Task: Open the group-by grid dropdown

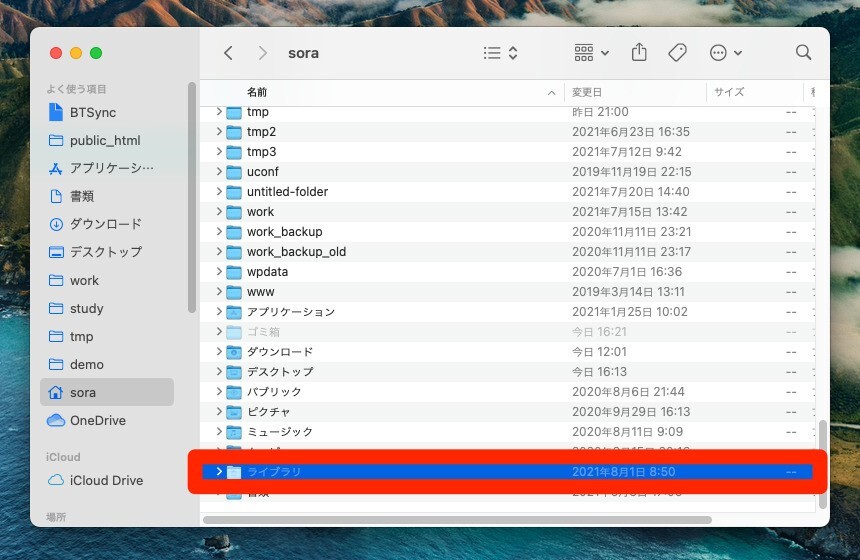Action: [591, 53]
